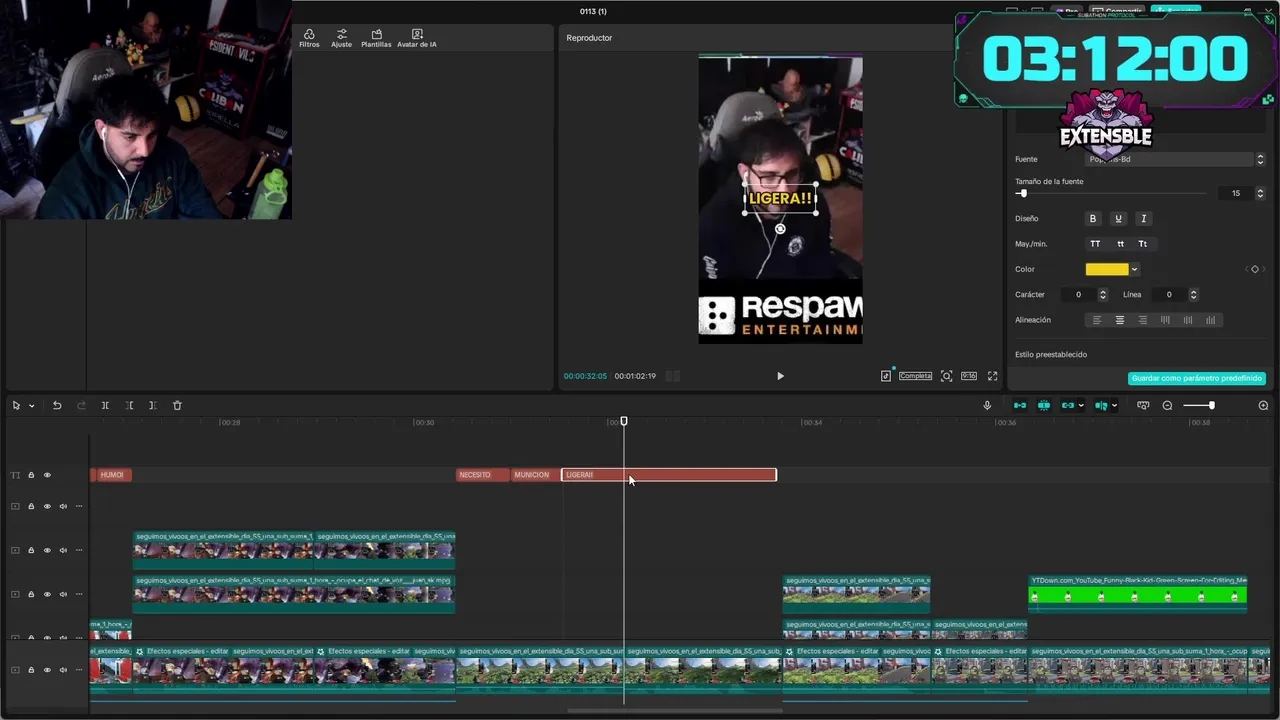The height and width of the screenshot is (720, 1280).
Task: Open the Completa preview quality menu
Action: (915, 376)
